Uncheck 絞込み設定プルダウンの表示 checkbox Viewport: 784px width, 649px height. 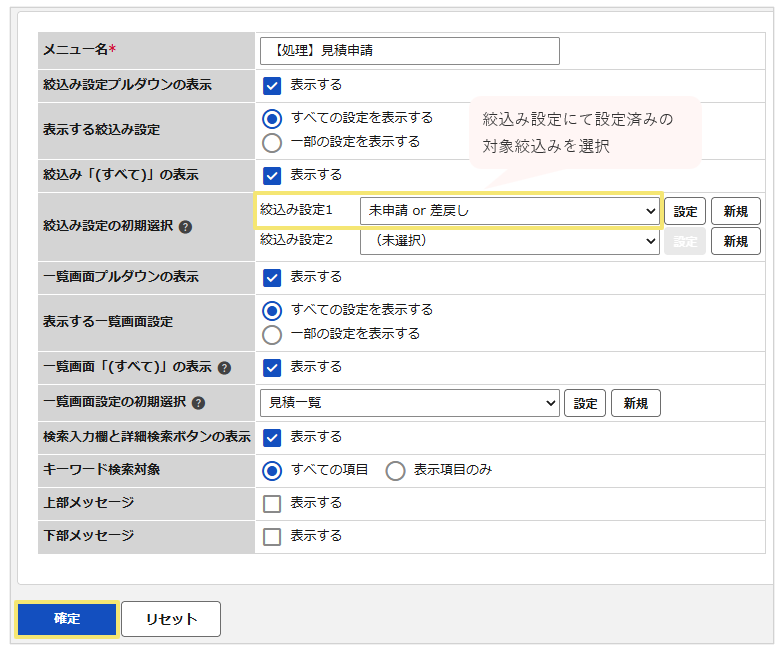[x=272, y=86]
